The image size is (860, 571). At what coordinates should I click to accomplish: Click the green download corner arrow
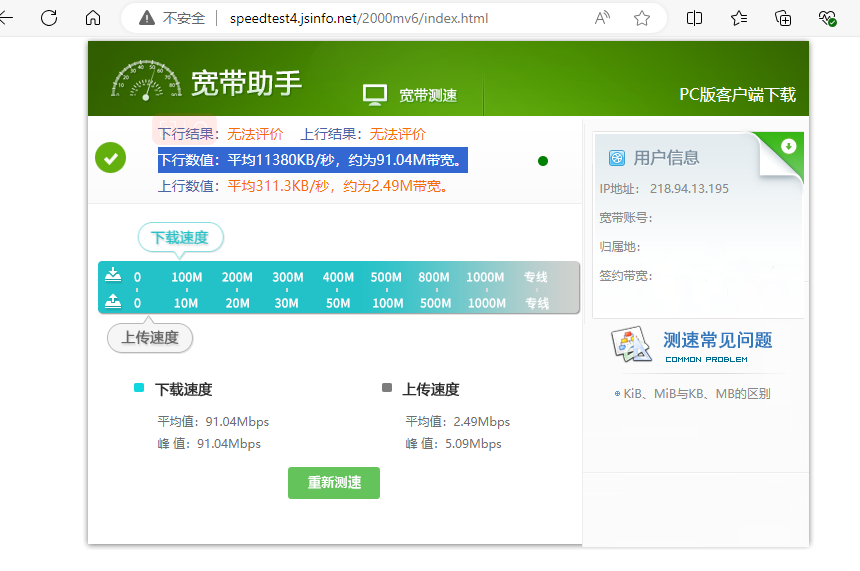pyautogui.click(x=788, y=146)
